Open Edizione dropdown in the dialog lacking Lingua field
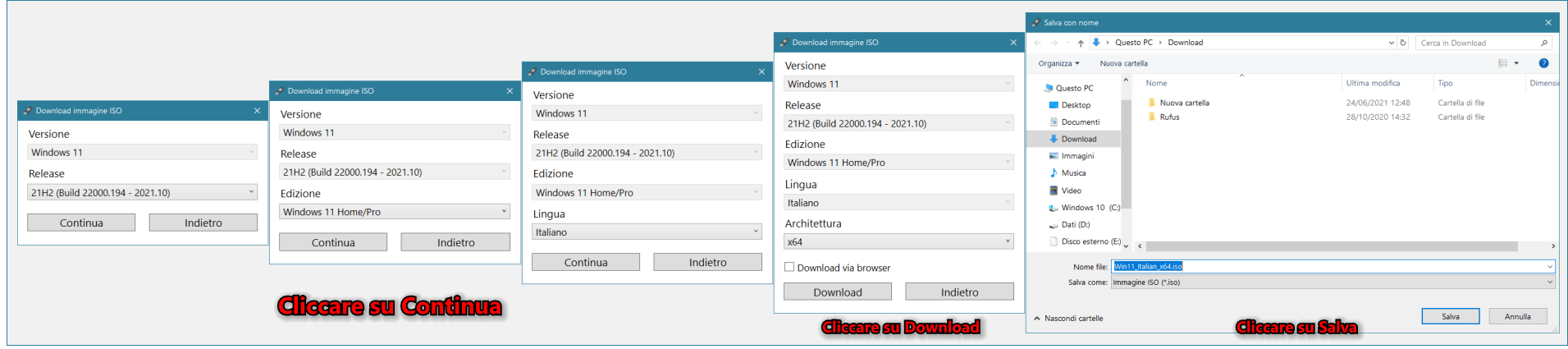 (x=395, y=212)
